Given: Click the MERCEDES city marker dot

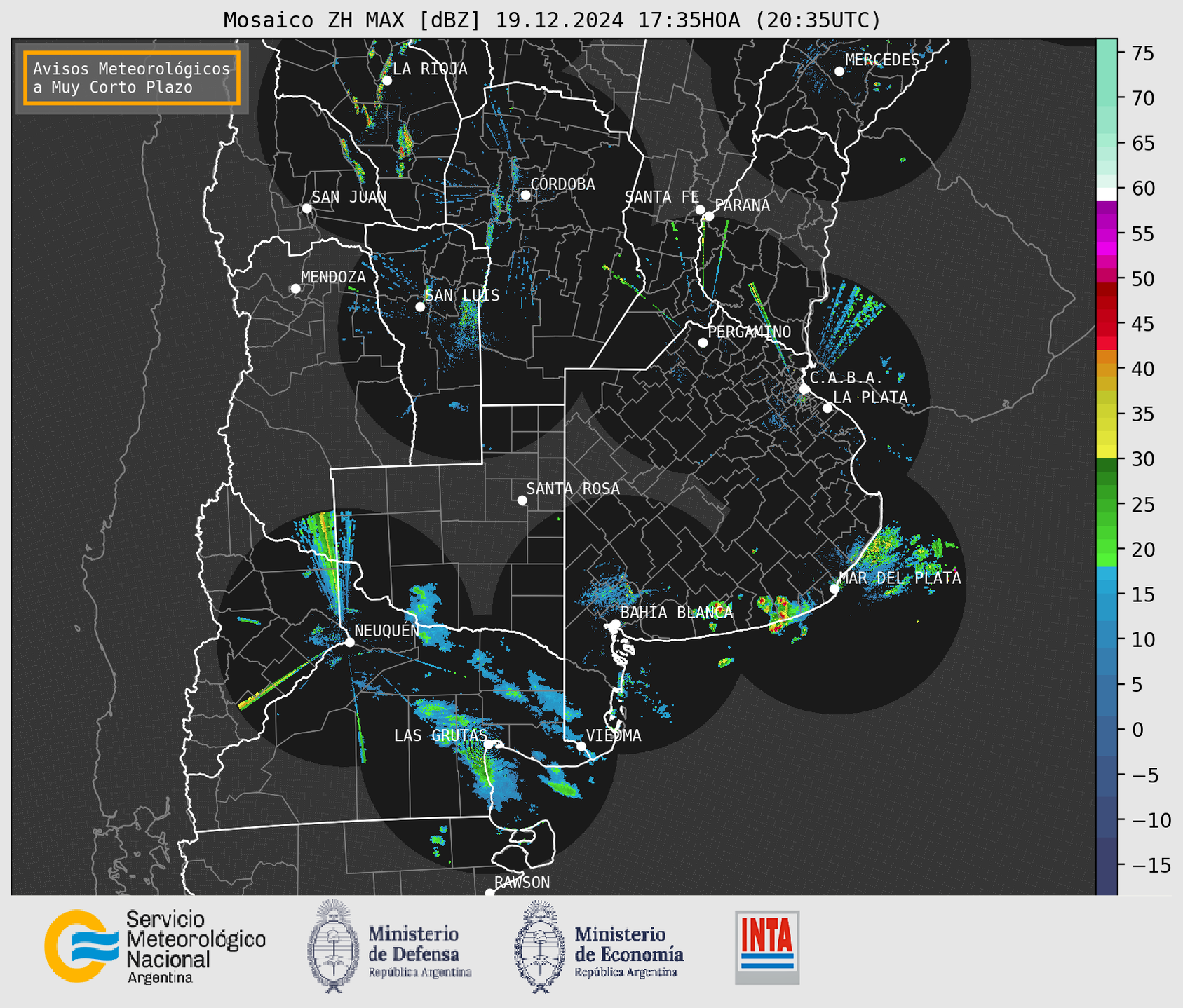Looking at the screenshot, I should point(839,71).
